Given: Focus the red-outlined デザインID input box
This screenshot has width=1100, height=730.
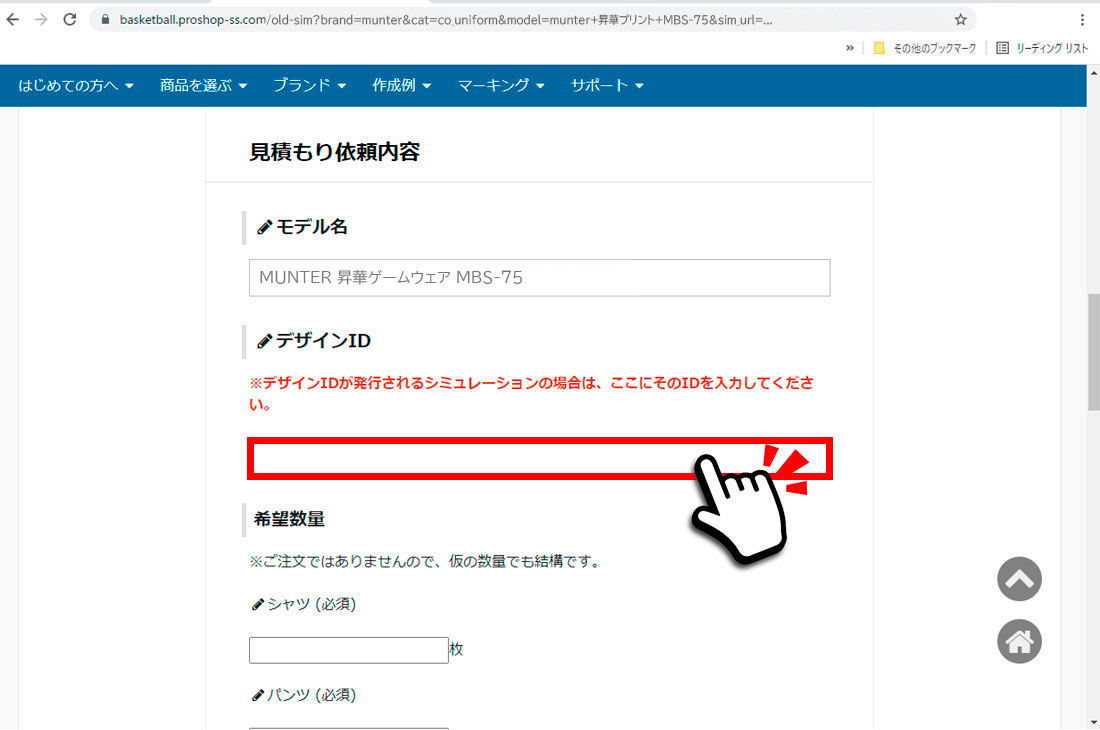Looking at the screenshot, I should [470, 459].
